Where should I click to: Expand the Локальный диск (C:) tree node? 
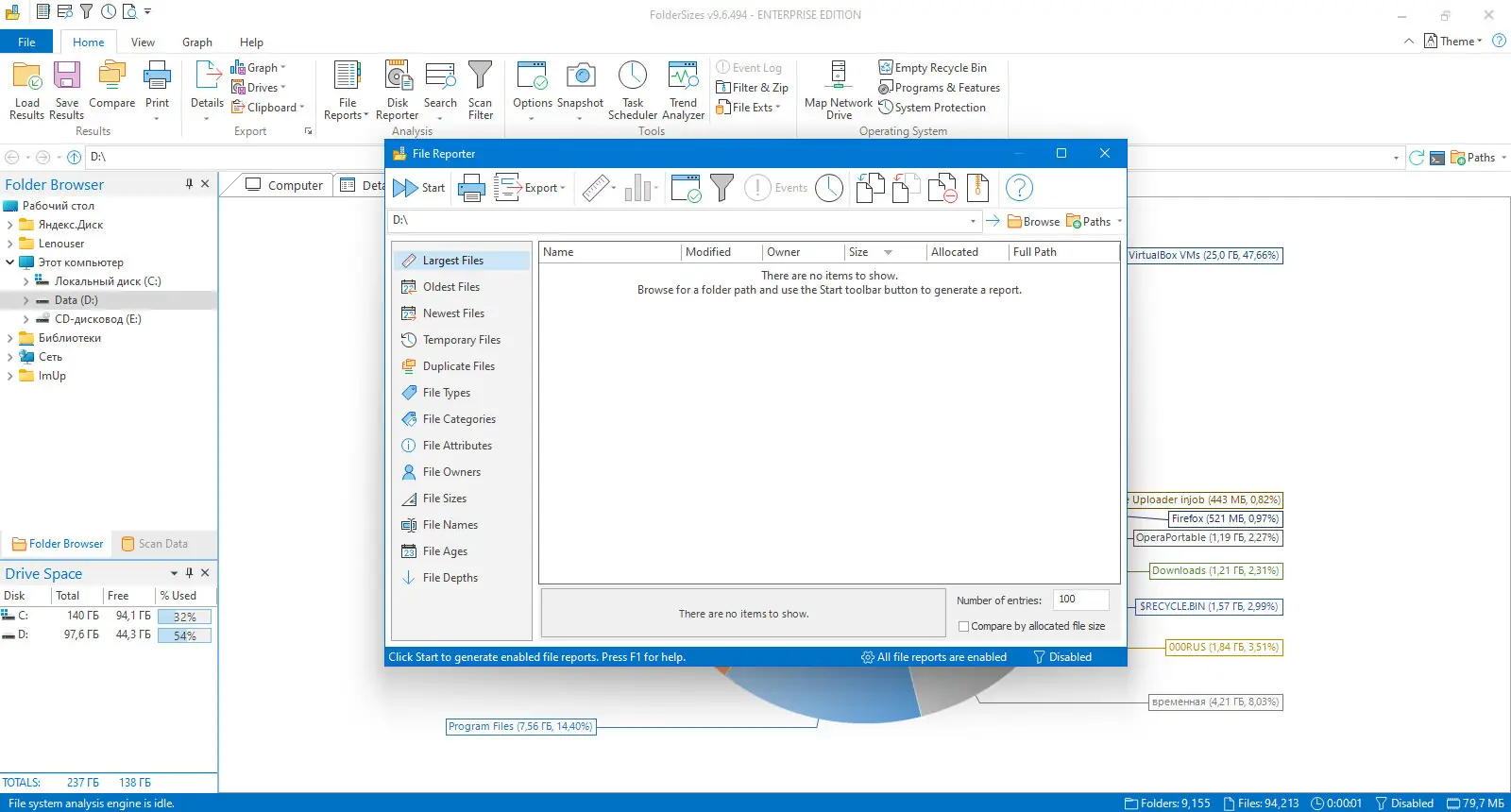(25, 281)
